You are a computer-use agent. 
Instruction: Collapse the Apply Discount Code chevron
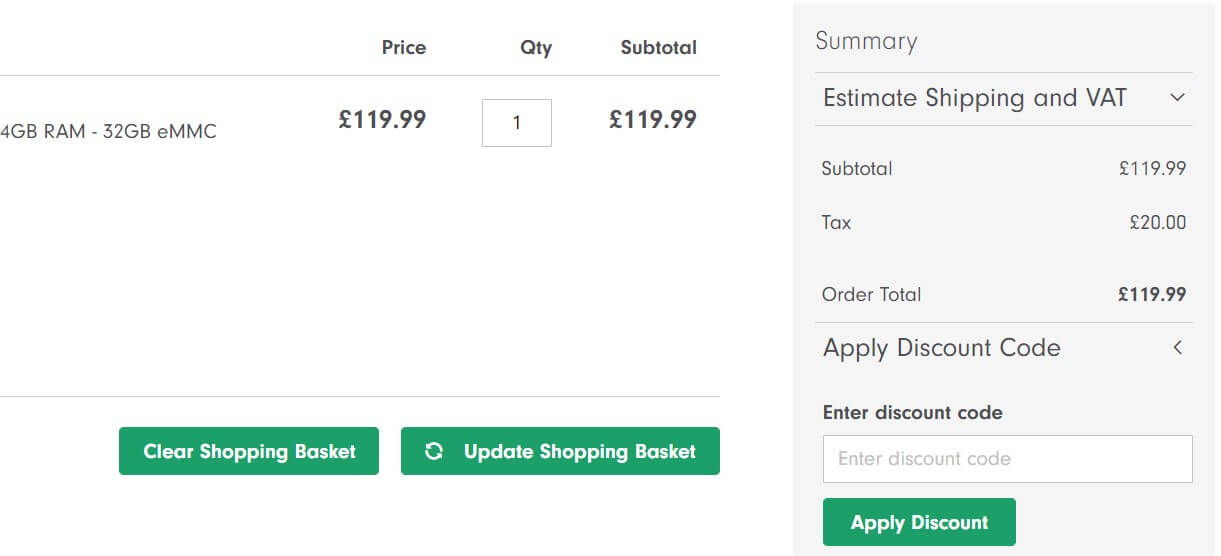[x=1177, y=348]
